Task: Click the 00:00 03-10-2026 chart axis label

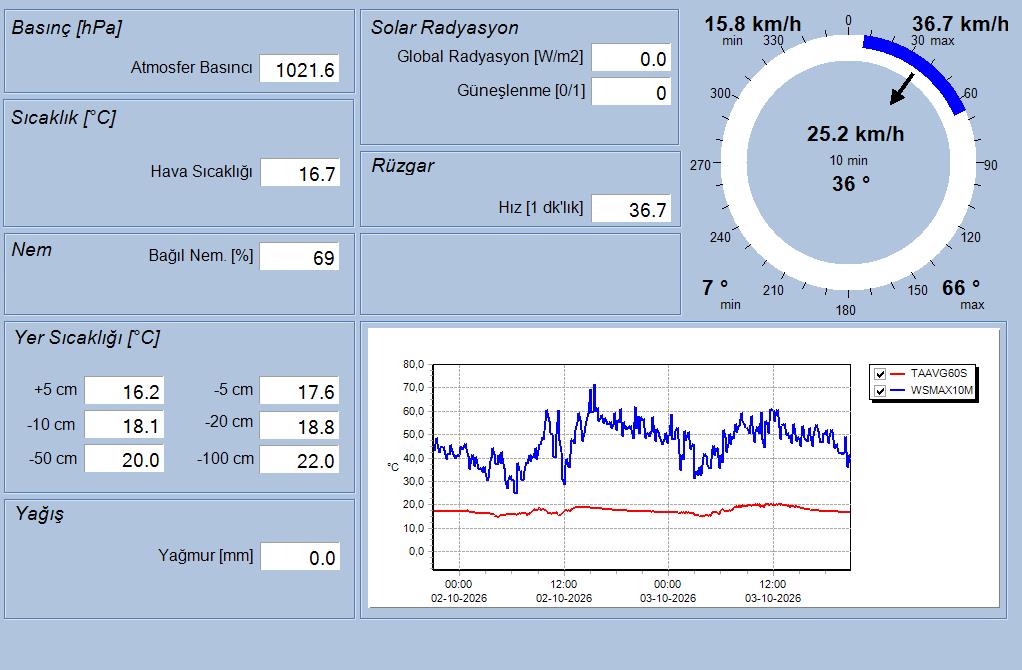Action: (668, 591)
